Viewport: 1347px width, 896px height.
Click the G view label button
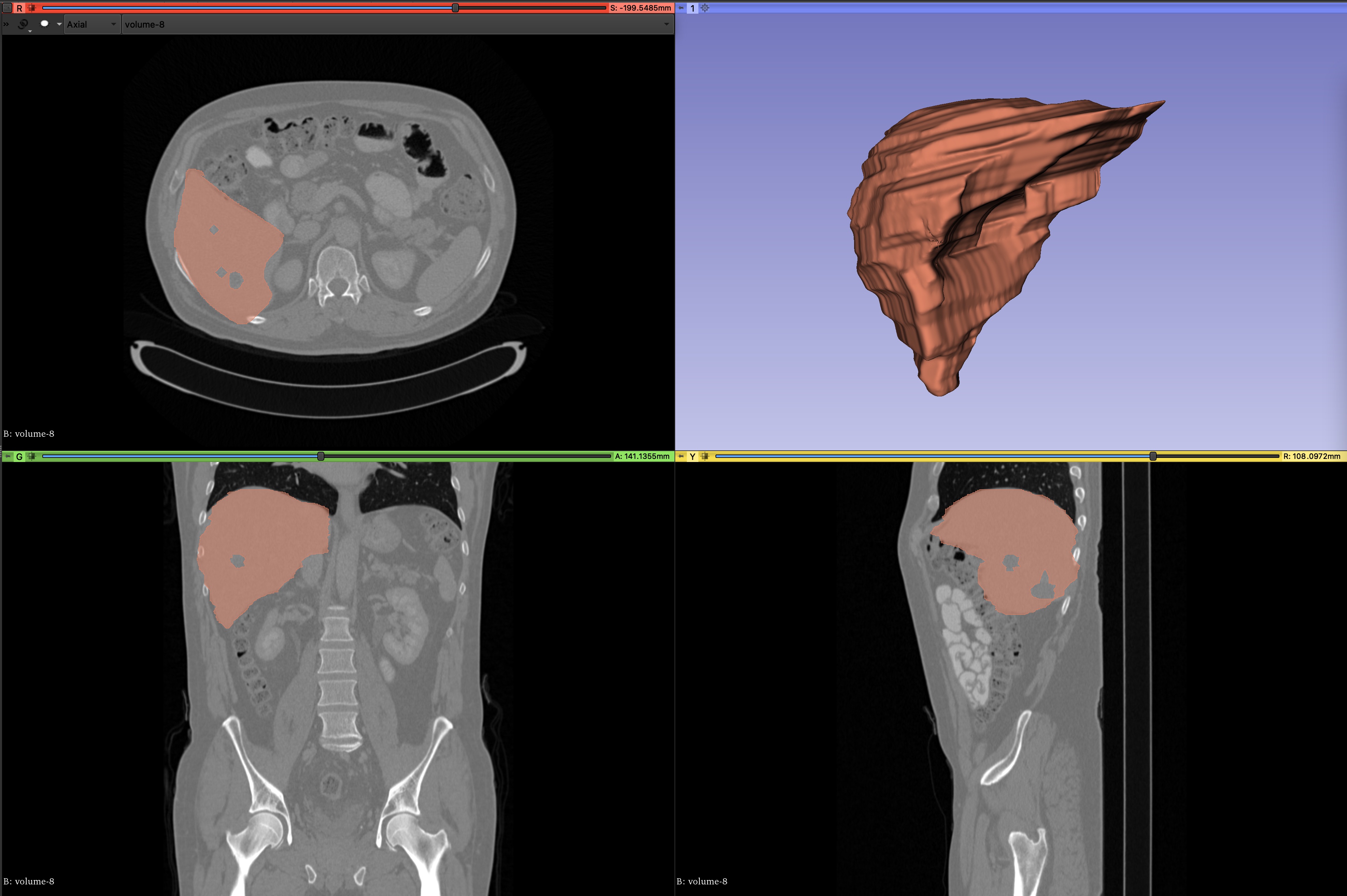coord(19,456)
